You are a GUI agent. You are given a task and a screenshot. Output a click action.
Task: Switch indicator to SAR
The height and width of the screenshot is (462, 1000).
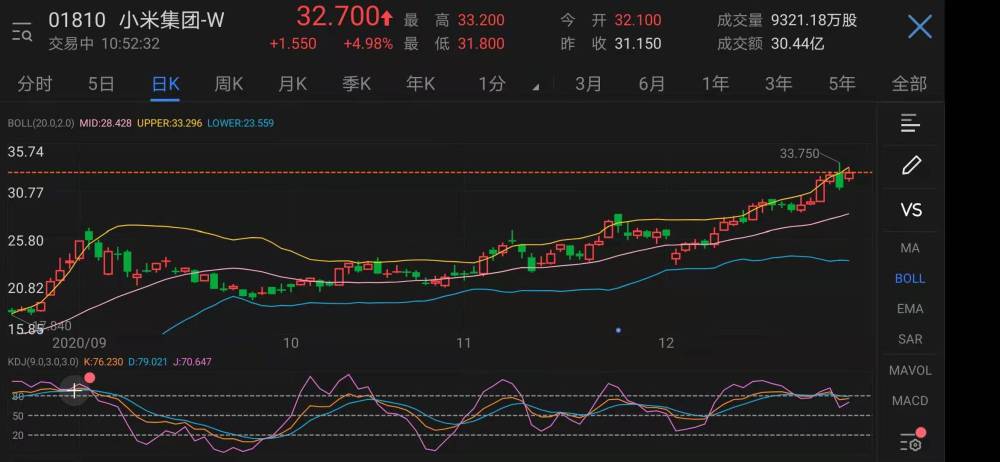910,339
